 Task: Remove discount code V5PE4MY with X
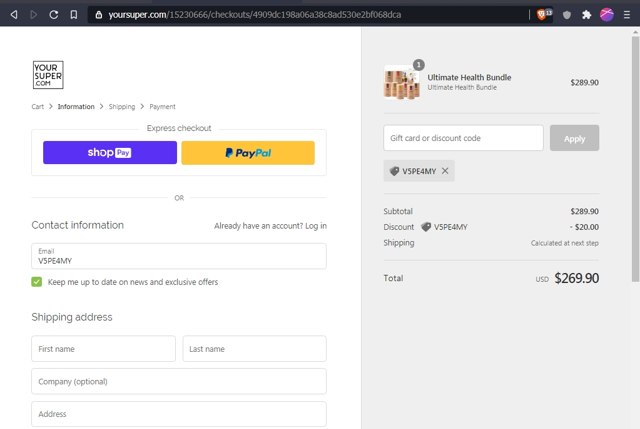tap(445, 171)
